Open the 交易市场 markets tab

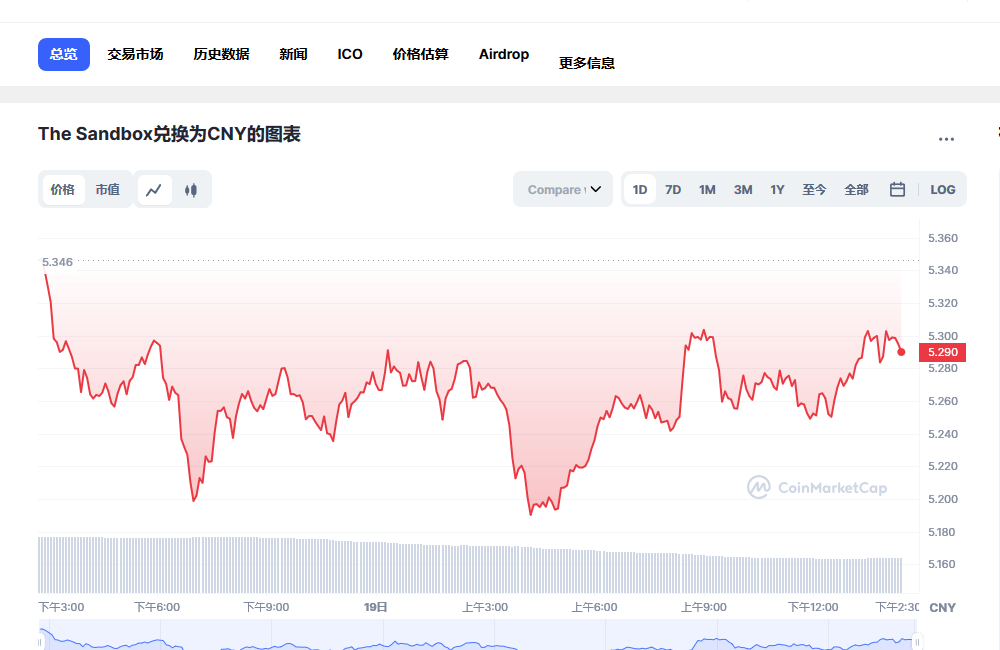(x=135, y=54)
